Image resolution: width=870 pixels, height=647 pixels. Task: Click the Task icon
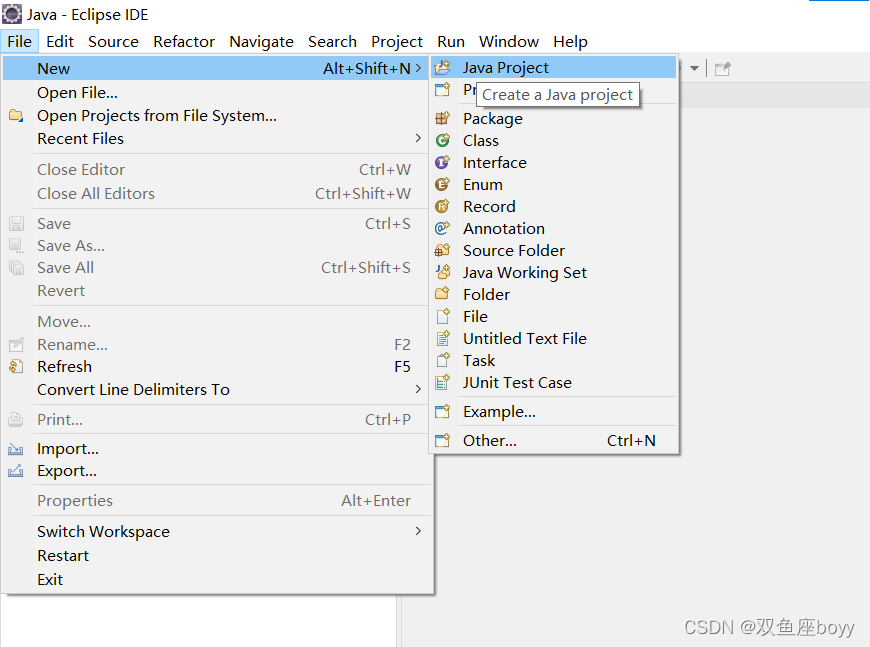[x=442, y=360]
